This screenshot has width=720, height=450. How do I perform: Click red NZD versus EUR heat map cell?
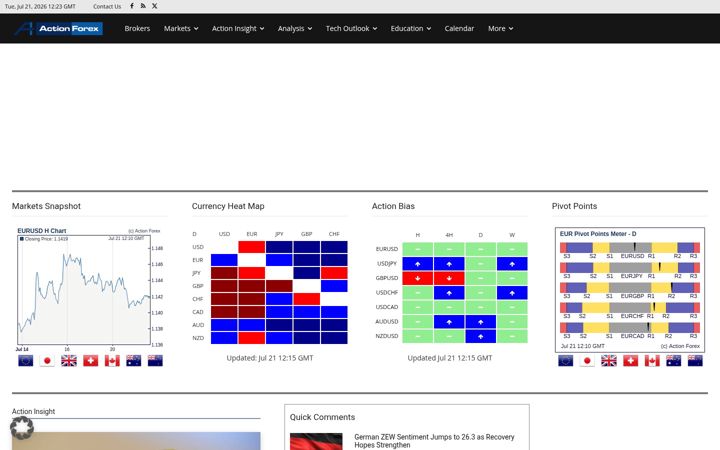click(252, 338)
